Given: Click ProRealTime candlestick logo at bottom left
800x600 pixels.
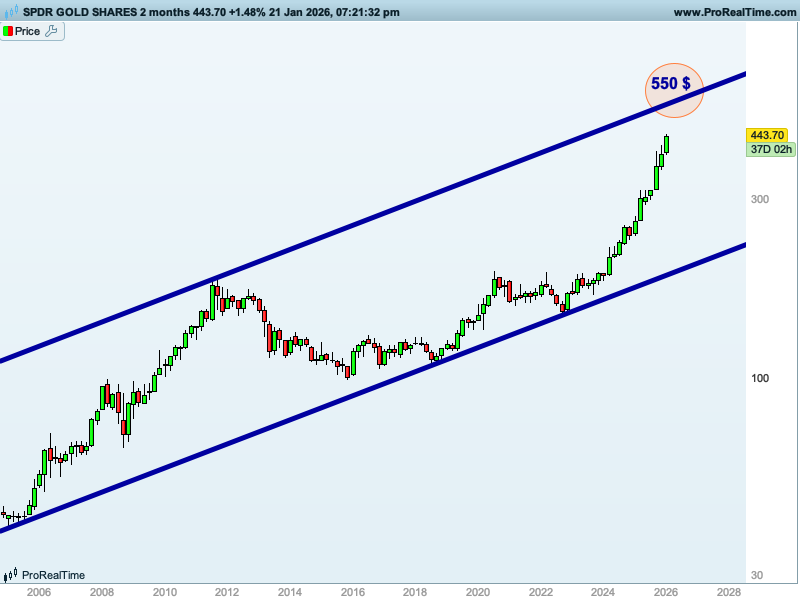Looking at the screenshot, I should [x=11, y=575].
